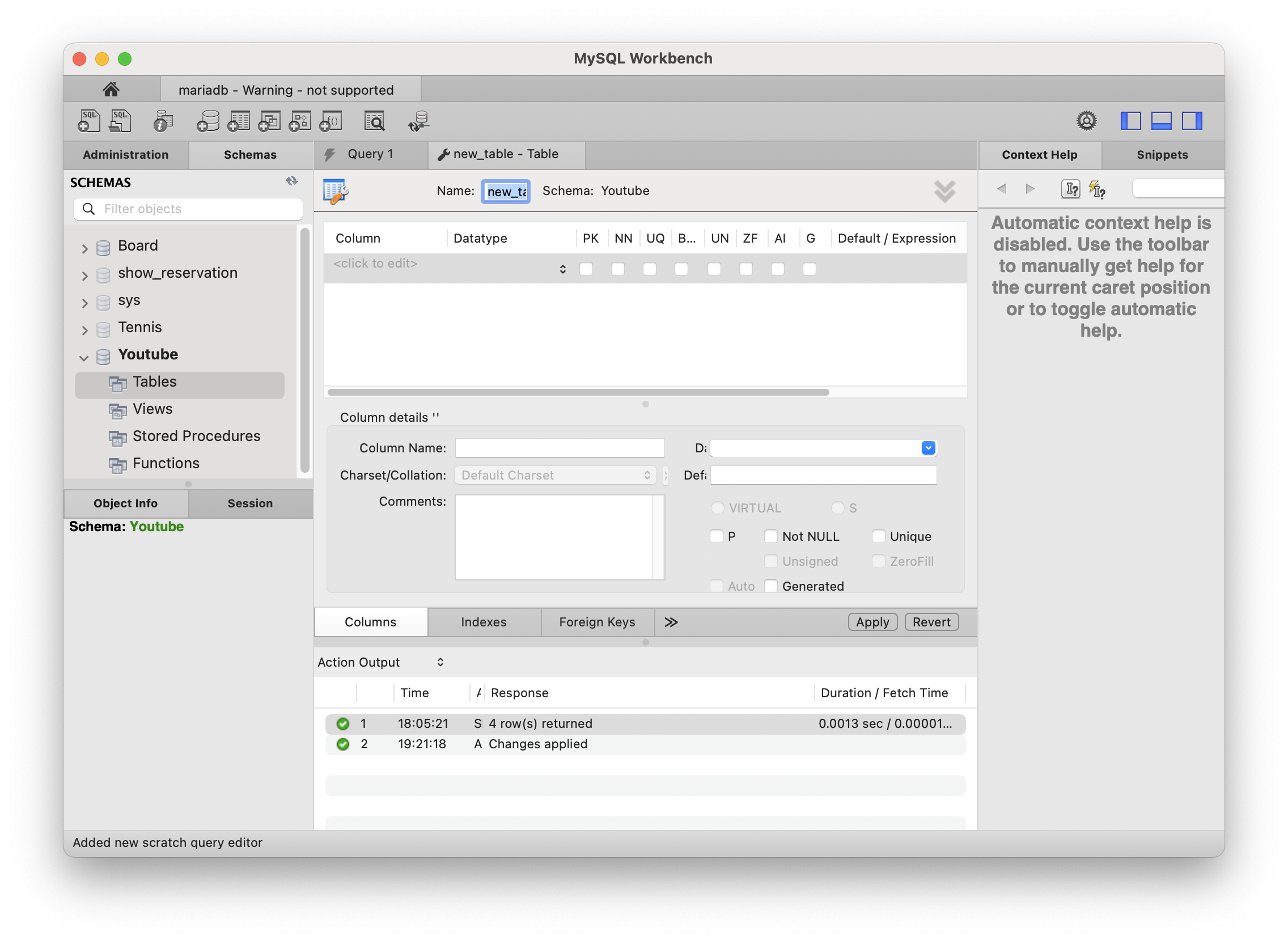Select the Functions node under Youtube
Screen dimensions: 1288x941
(x=166, y=463)
